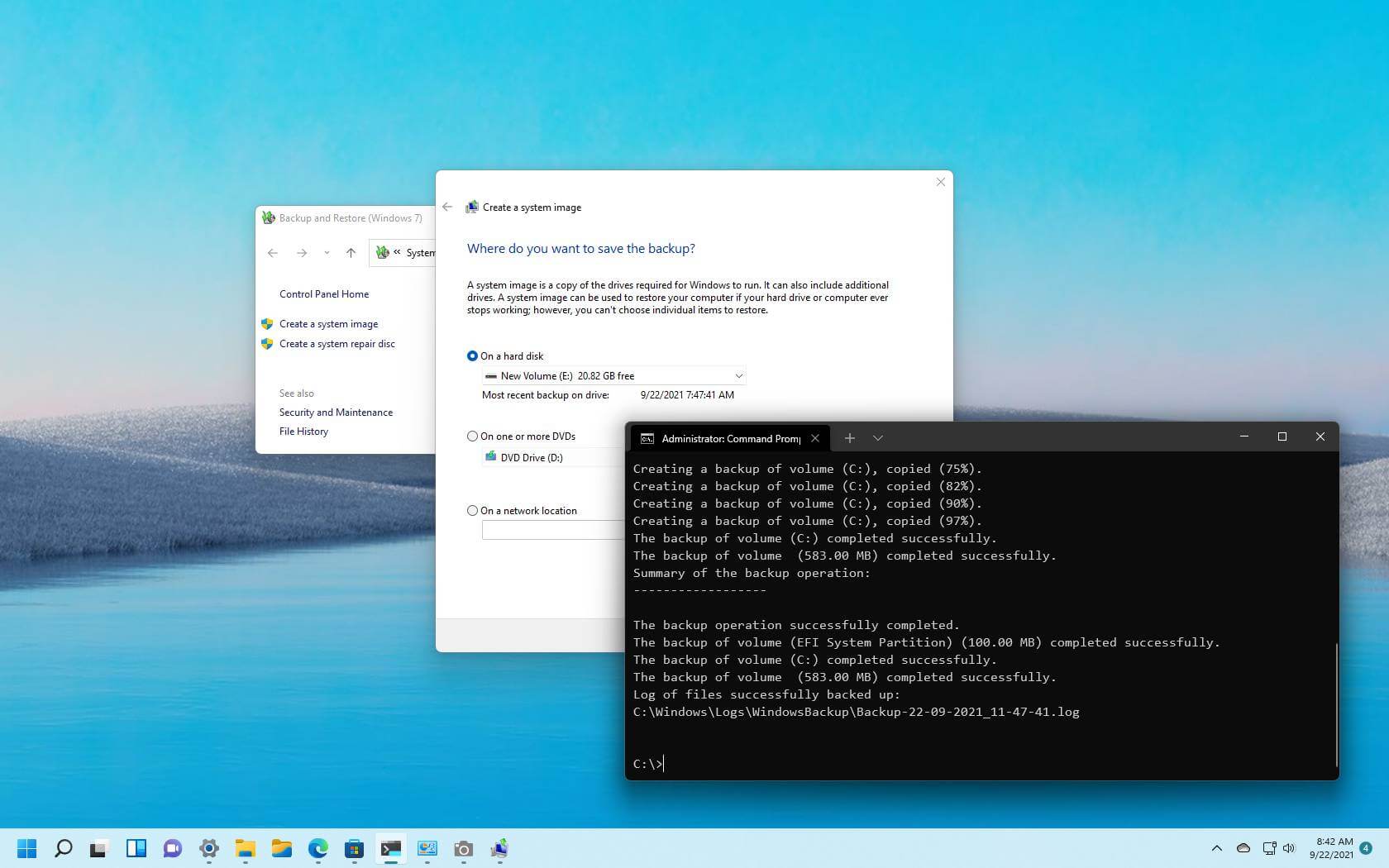The height and width of the screenshot is (868, 1389).
Task: Click the Start menu Windows logo
Action: (x=26, y=848)
